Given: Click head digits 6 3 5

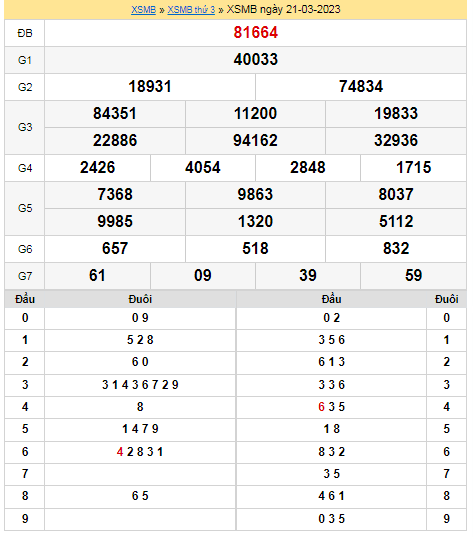Looking at the screenshot, I should coord(332,407).
